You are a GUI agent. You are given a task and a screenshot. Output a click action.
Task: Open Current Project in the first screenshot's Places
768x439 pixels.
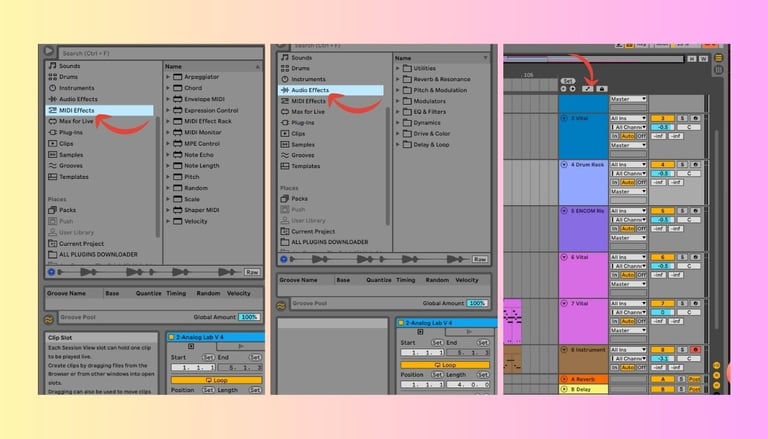pyautogui.click(x=76, y=244)
